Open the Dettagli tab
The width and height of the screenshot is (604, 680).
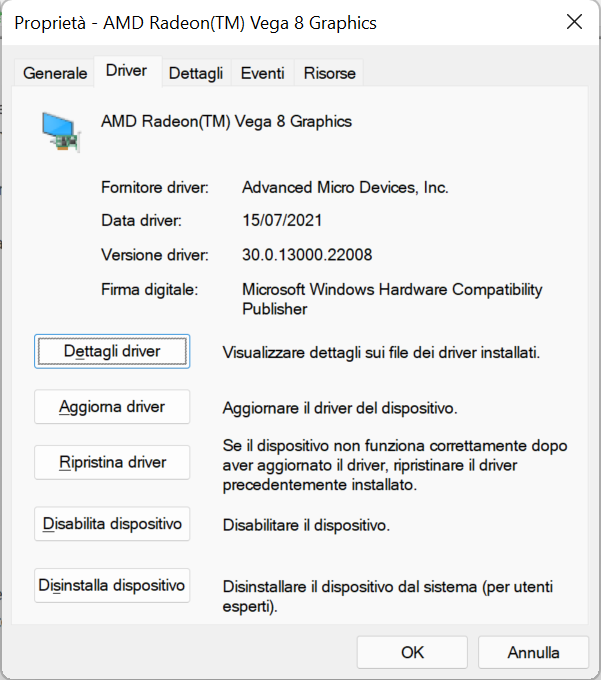(196, 73)
